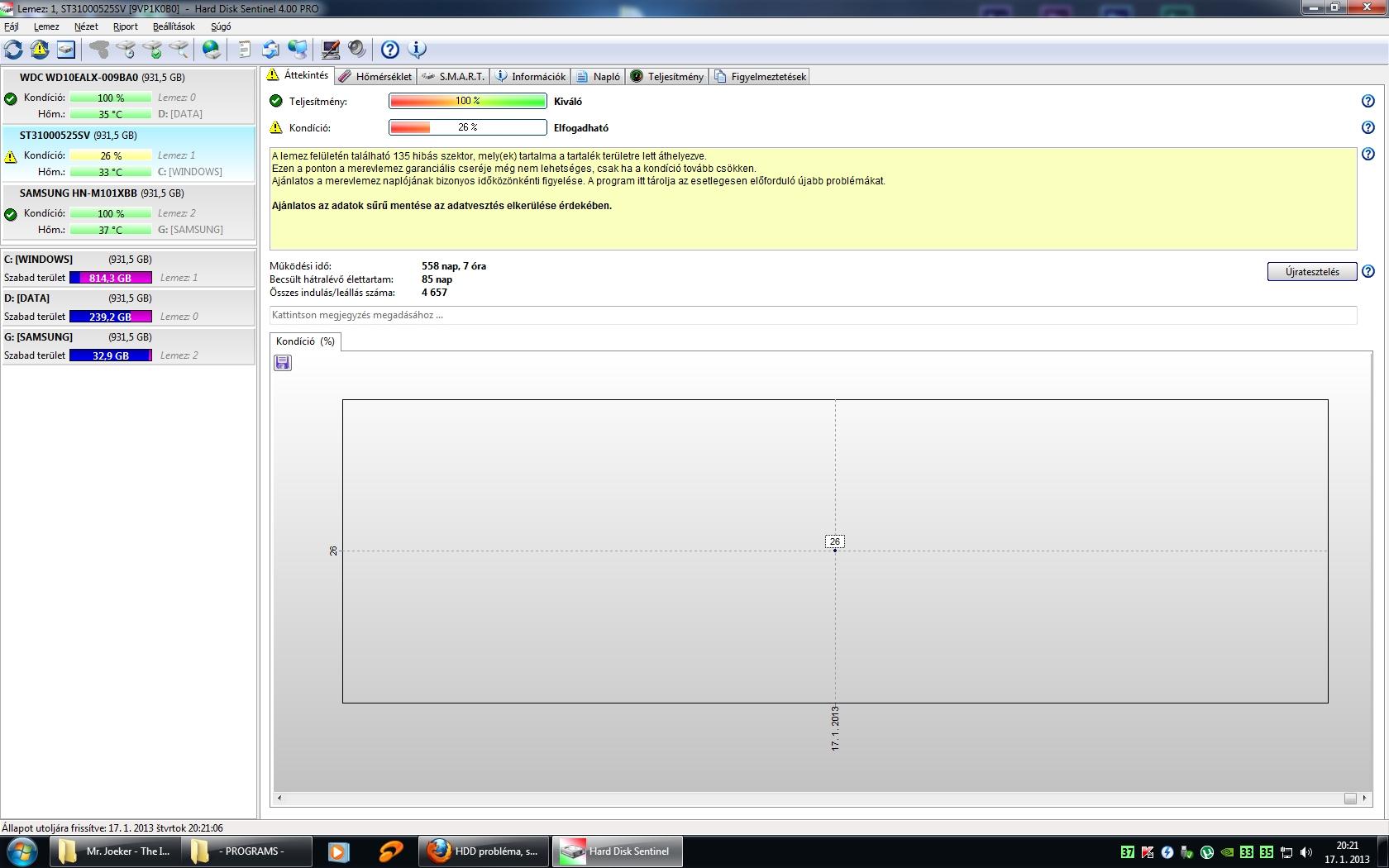This screenshot has height=868, width=1389.
Task: Switch to the Figyelmeztetések tab
Action: click(x=760, y=76)
